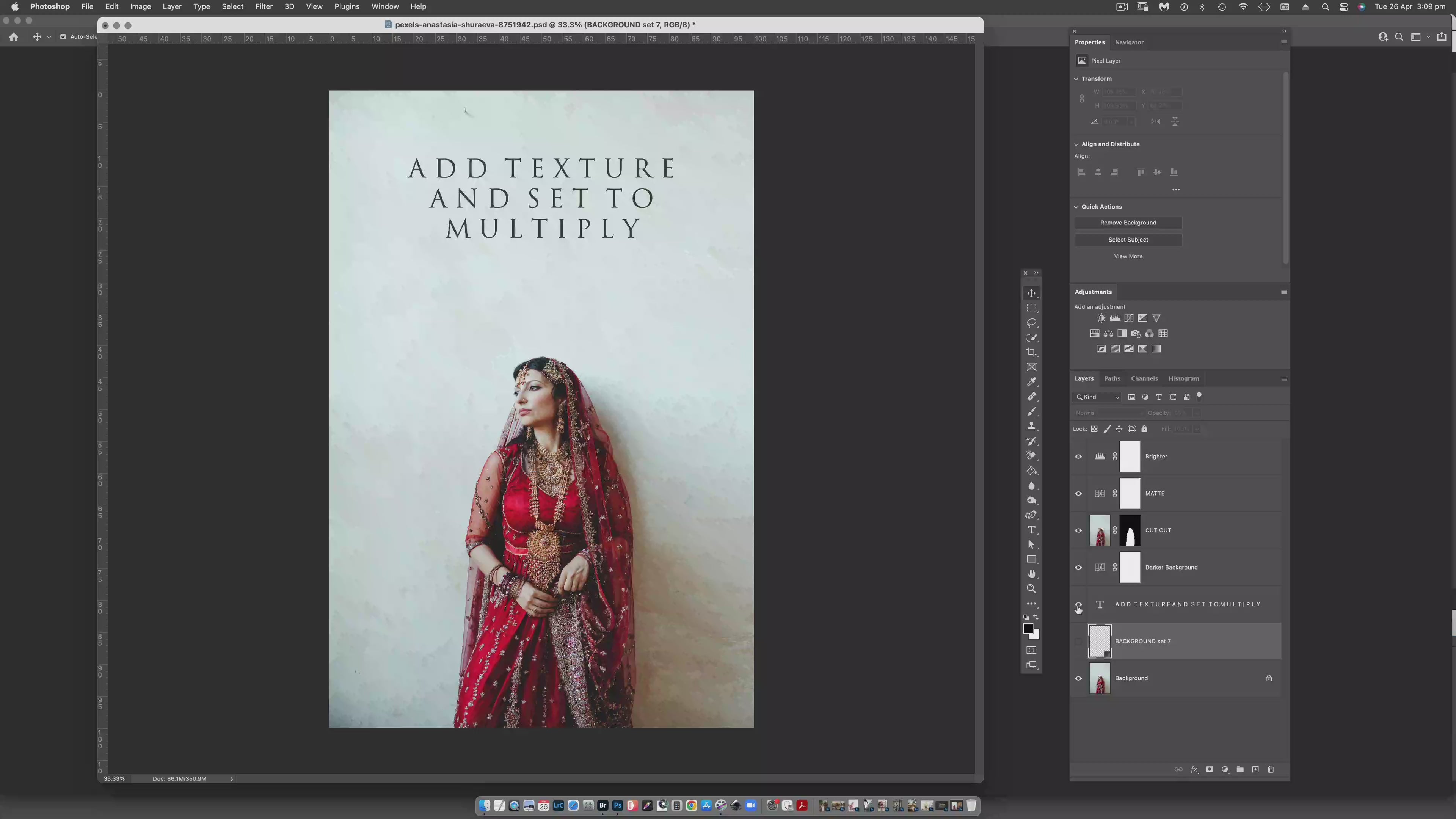Select the Eyedropper tool
This screenshot has width=1456, height=819.
pyautogui.click(x=1031, y=382)
